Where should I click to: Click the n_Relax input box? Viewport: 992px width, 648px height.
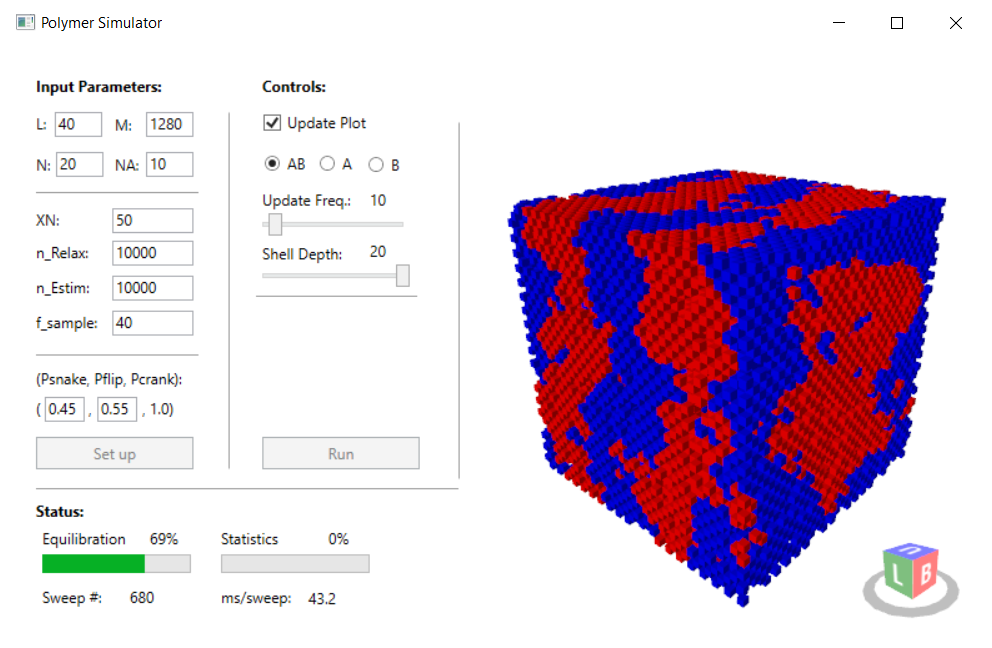152,254
